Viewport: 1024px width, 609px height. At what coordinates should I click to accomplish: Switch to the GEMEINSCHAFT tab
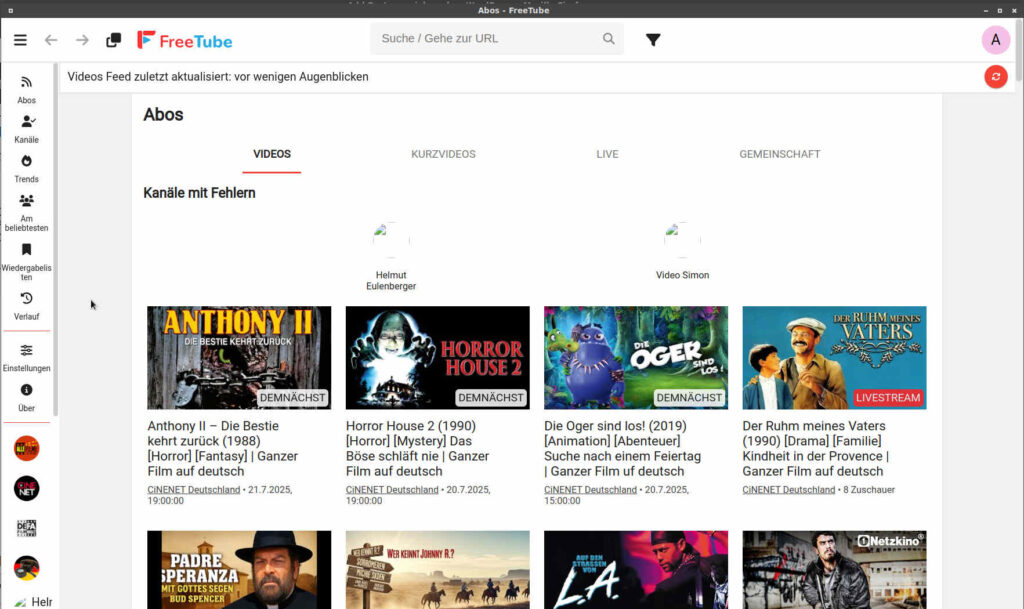click(780, 155)
